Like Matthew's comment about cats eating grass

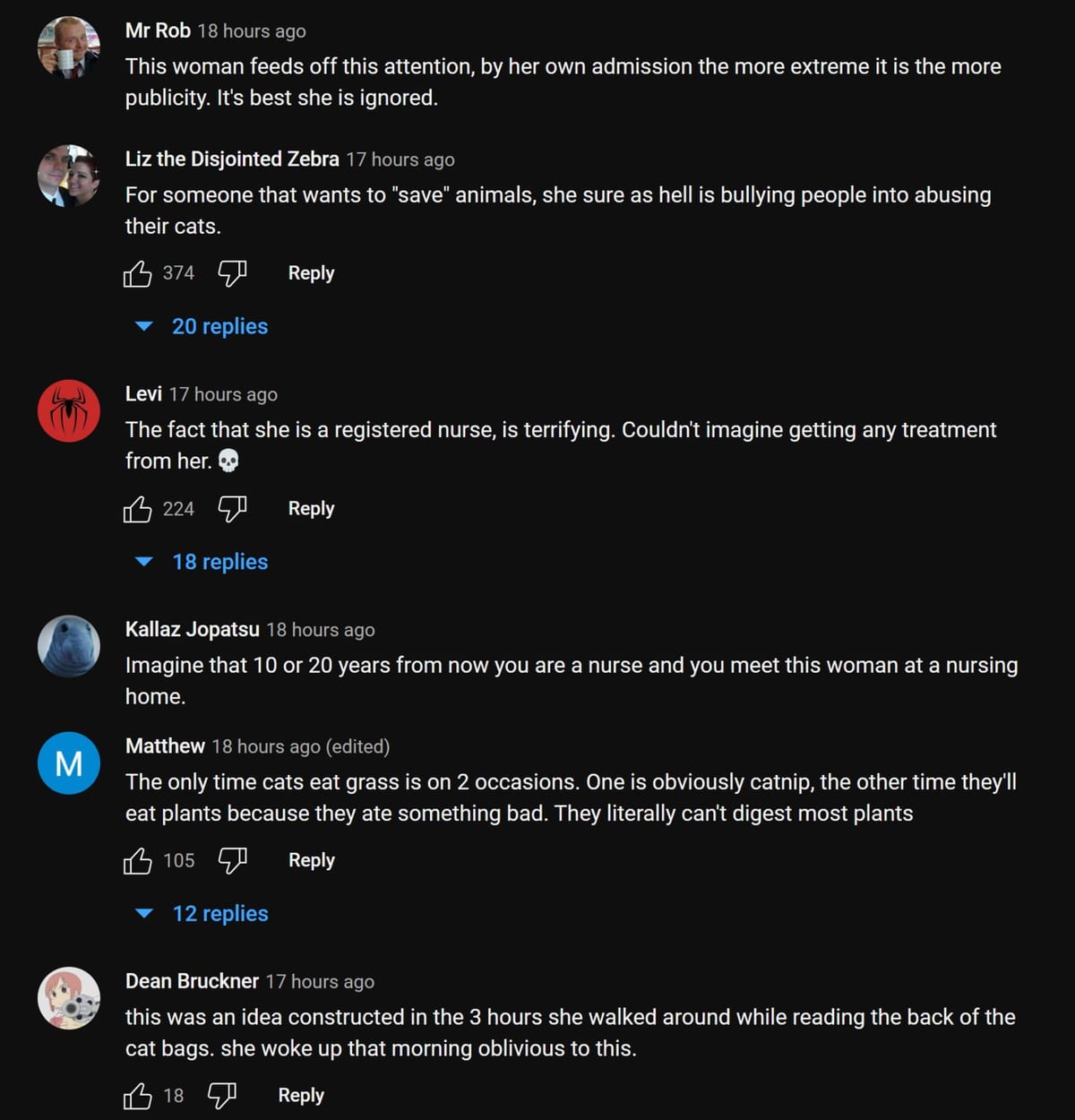137,861
